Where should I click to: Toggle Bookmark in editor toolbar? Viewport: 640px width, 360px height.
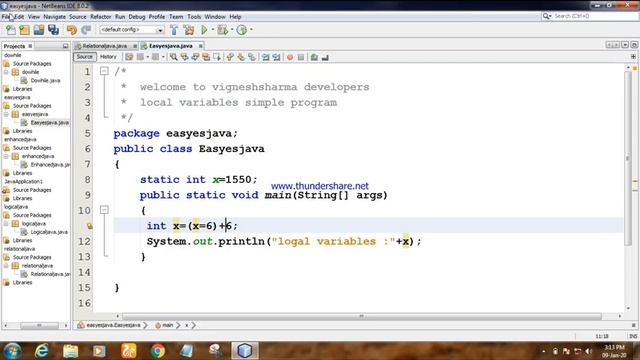(x=252, y=57)
